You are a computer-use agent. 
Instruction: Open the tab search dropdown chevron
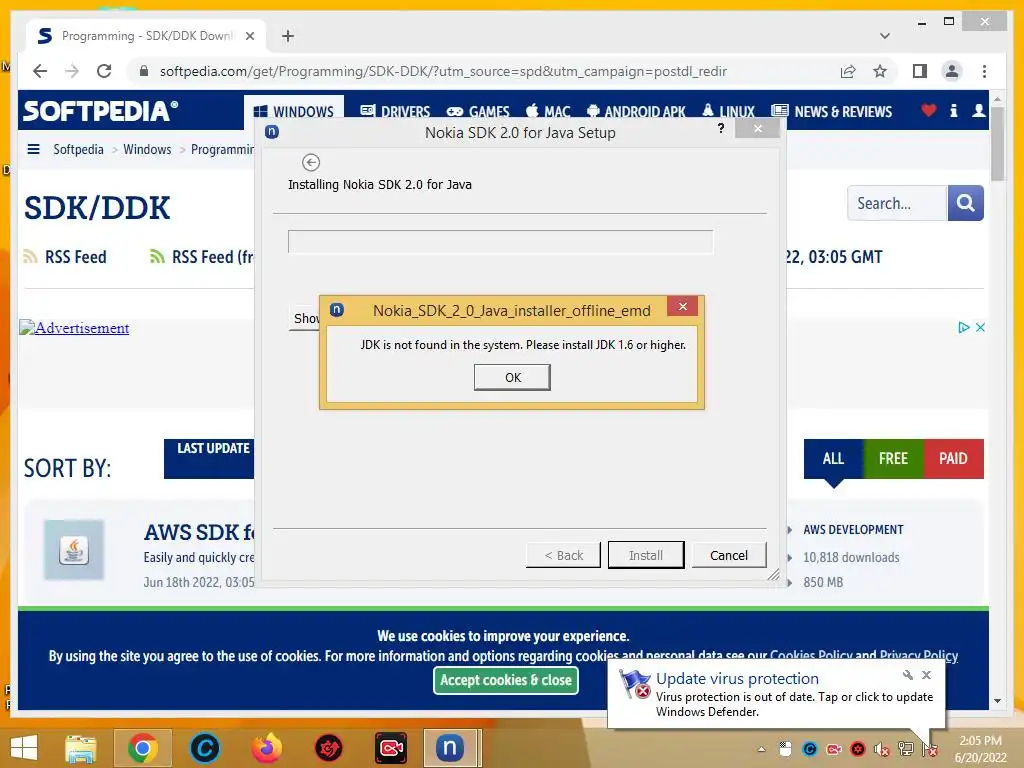click(884, 36)
